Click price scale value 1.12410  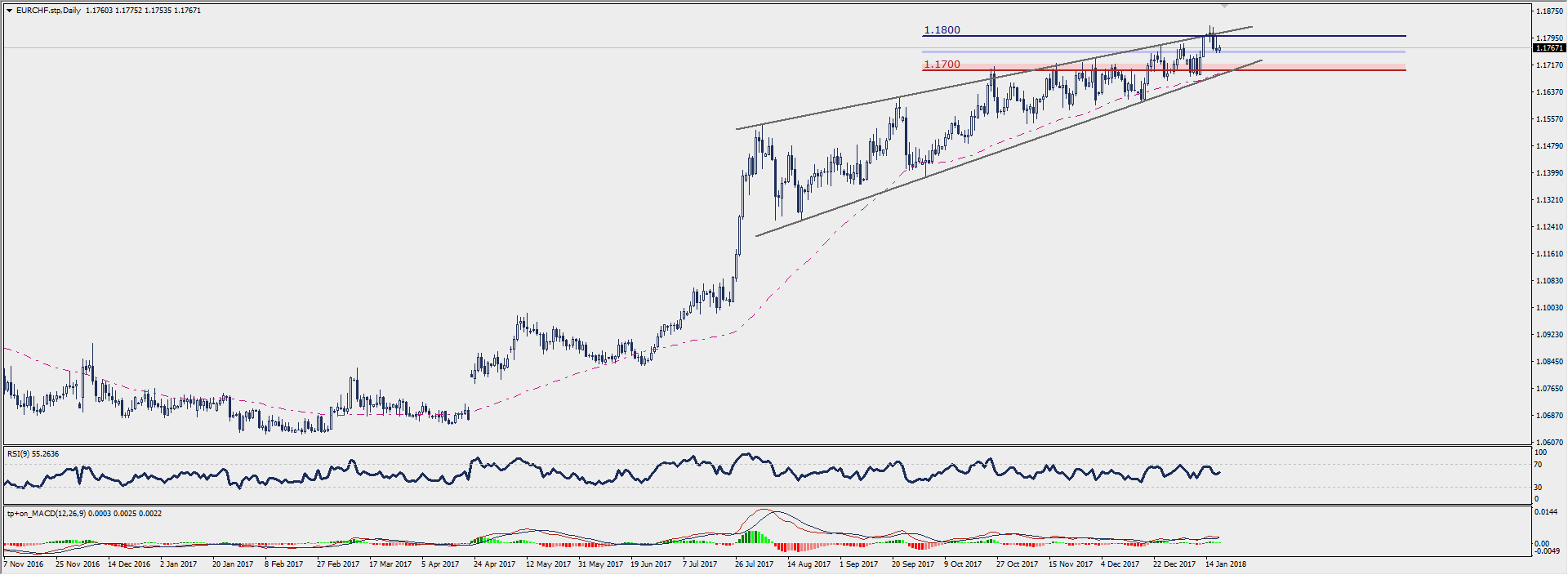[x=1549, y=227]
